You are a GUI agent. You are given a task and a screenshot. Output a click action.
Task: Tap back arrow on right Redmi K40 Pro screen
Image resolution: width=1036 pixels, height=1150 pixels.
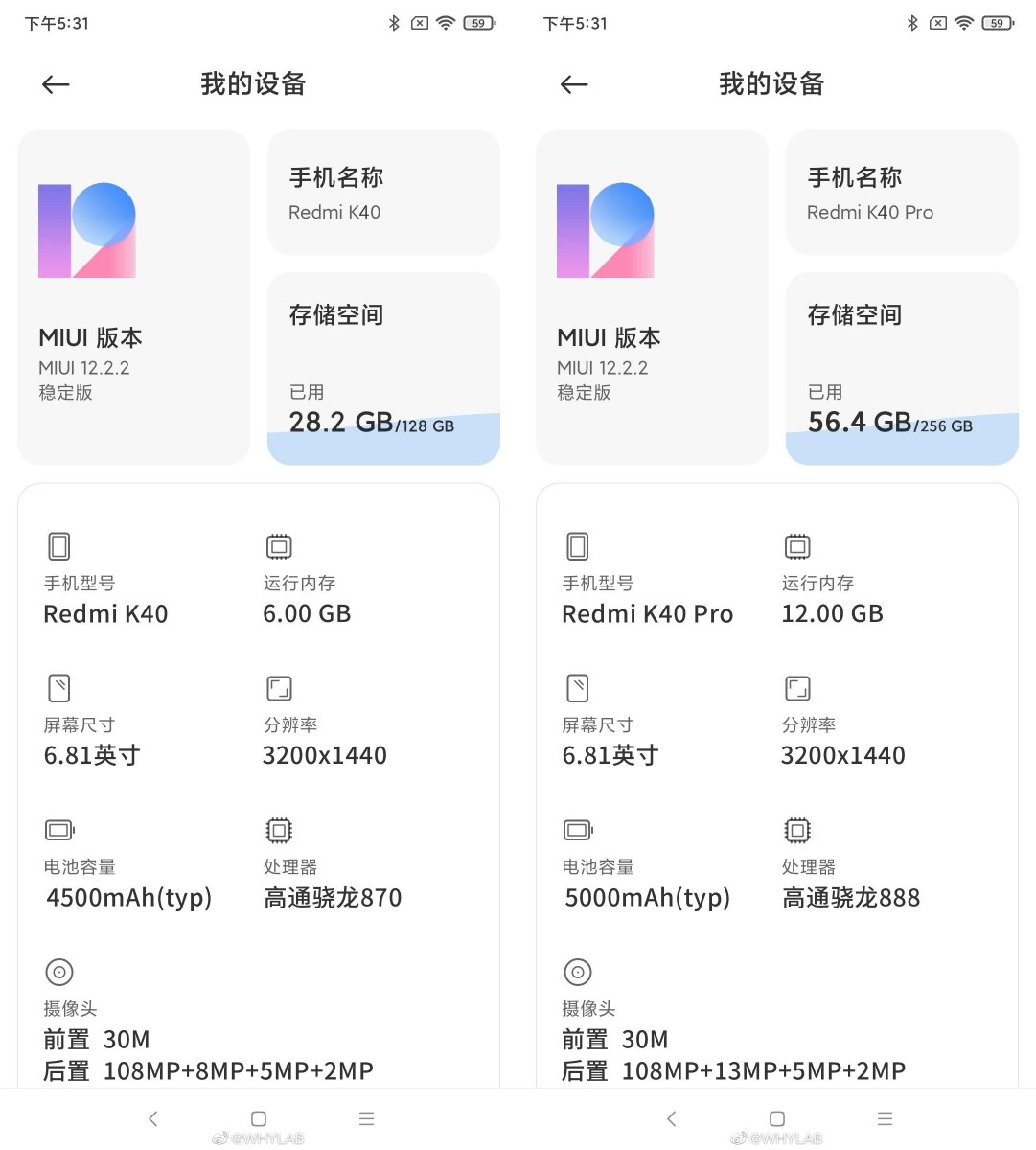574,84
